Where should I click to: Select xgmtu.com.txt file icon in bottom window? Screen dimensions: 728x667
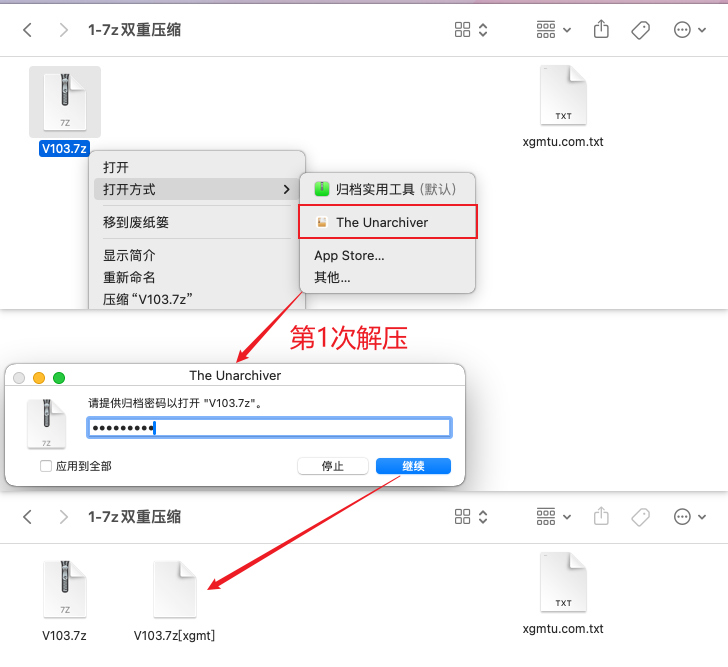click(x=563, y=582)
